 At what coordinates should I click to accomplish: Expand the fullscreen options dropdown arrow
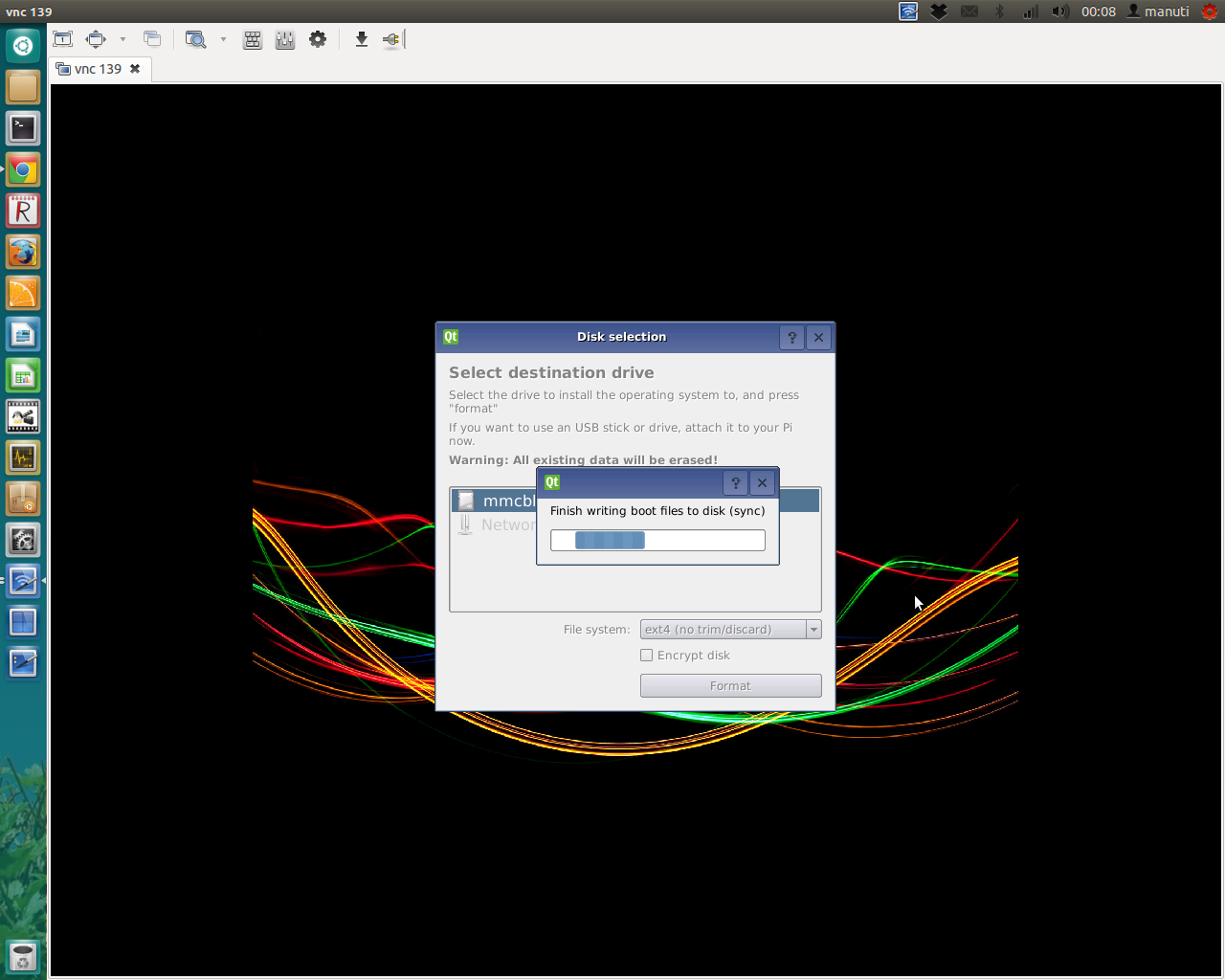122,39
